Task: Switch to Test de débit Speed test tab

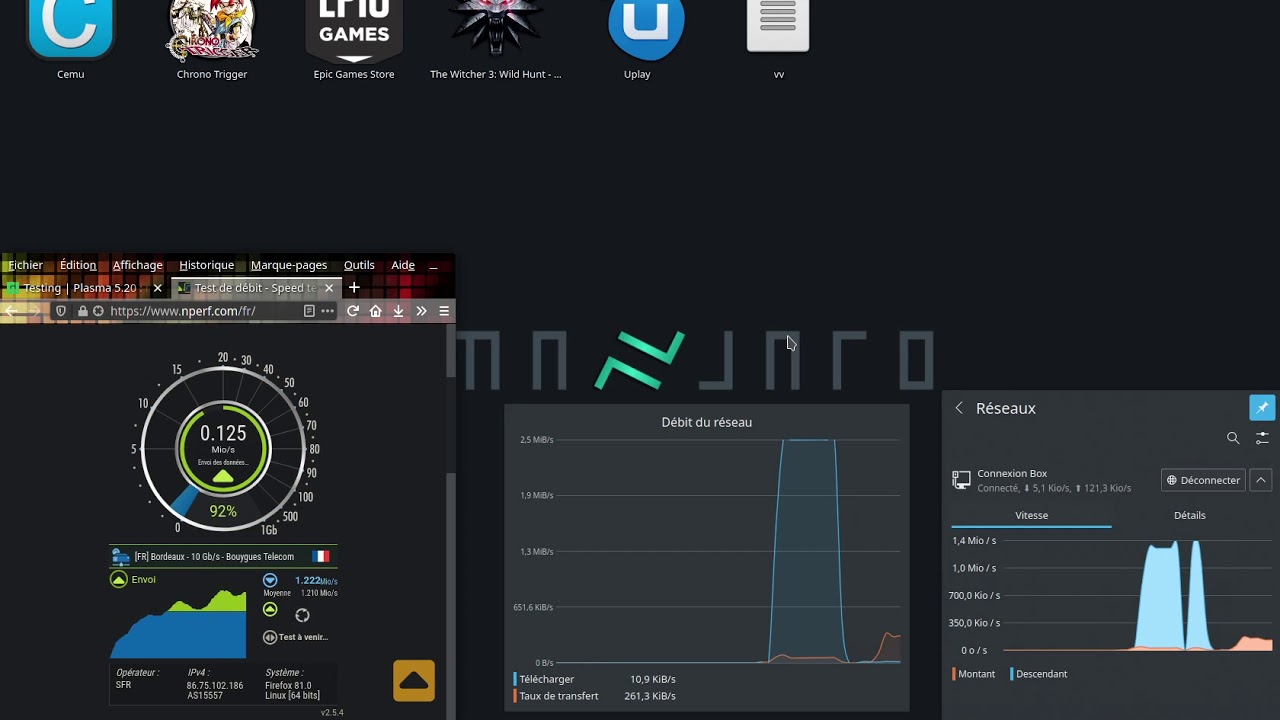Action: coord(254,288)
